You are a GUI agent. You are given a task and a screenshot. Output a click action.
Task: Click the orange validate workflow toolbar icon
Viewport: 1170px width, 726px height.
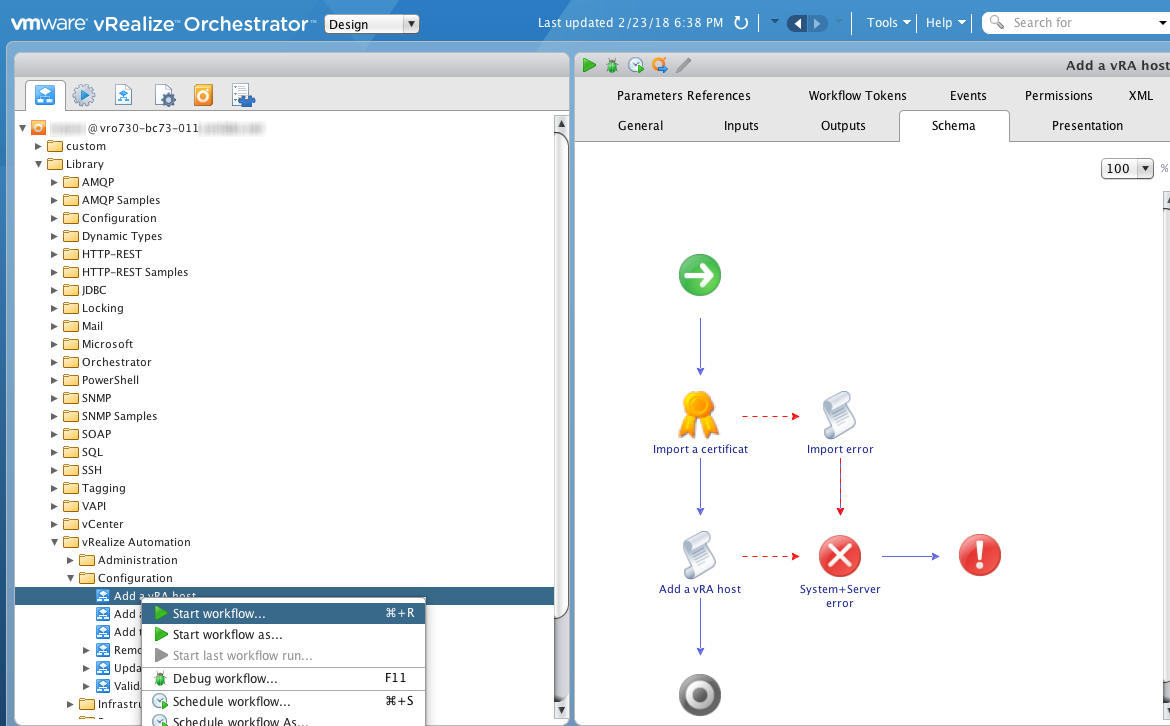pos(660,66)
